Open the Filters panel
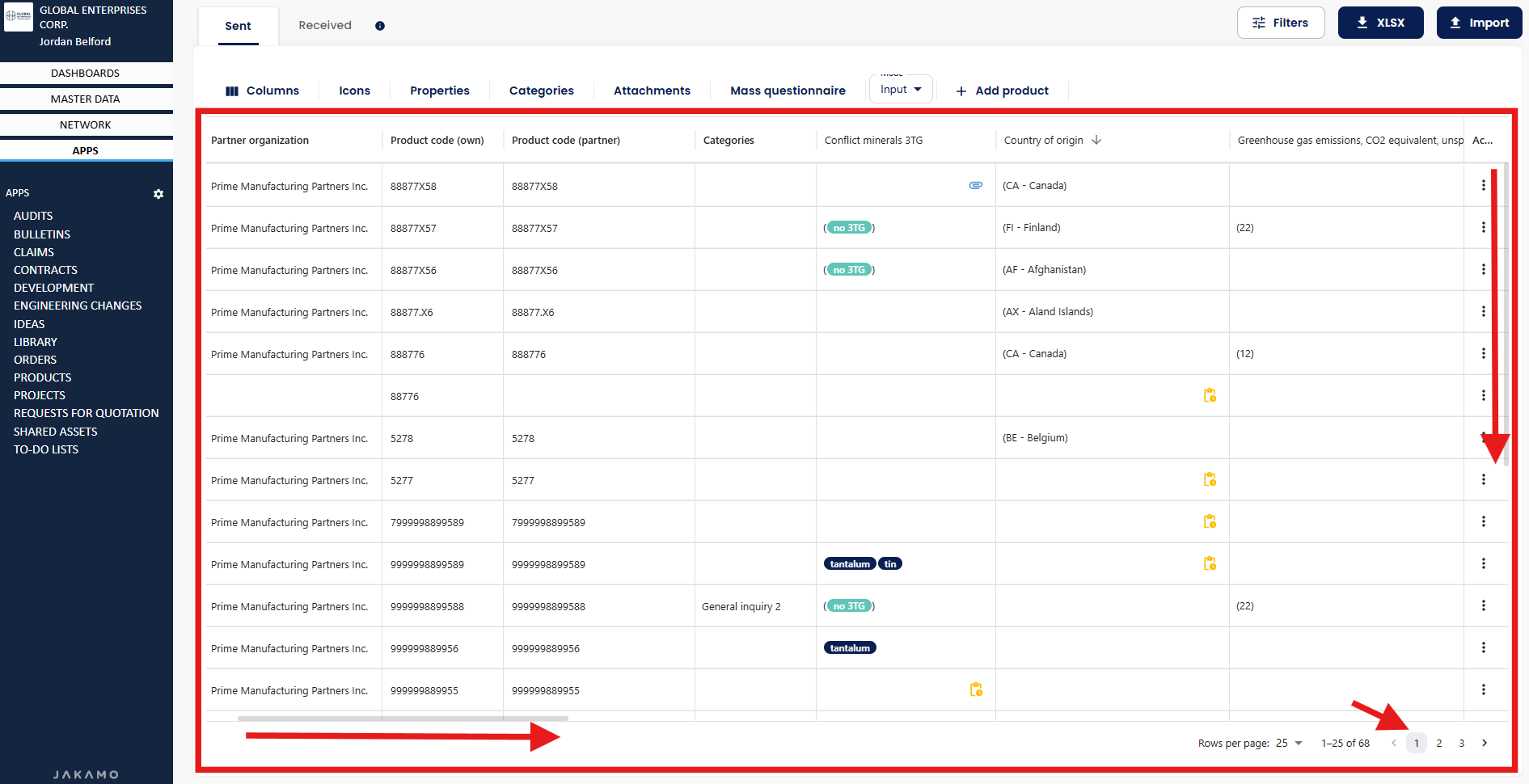Screen dimensions: 1529x784 (x=1280, y=23)
